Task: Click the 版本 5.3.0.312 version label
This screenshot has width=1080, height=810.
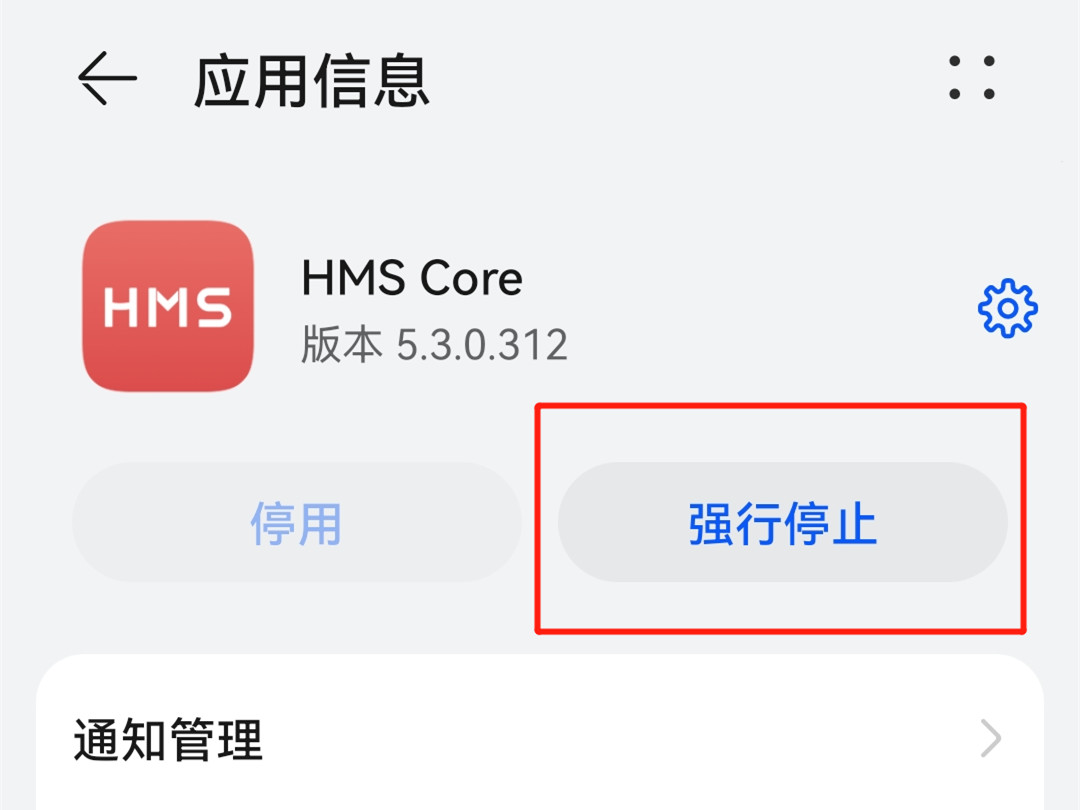Action: point(434,344)
